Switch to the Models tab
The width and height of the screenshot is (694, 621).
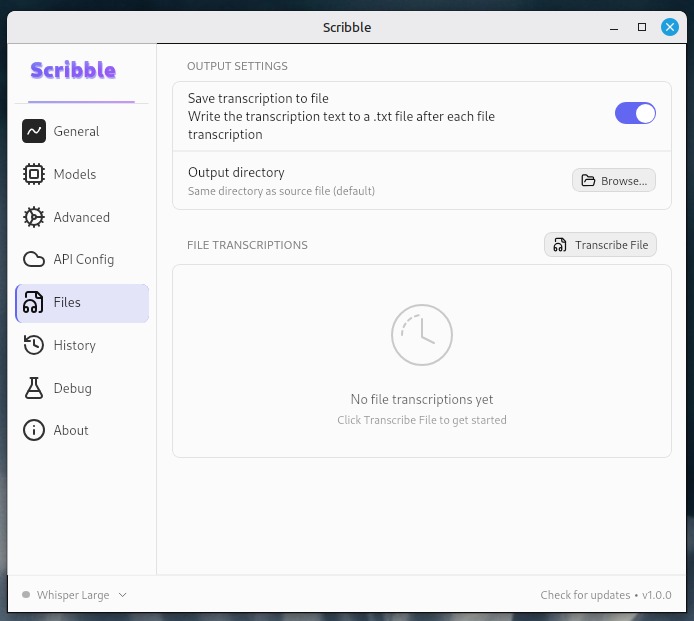pyautogui.click(x=82, y=174)
